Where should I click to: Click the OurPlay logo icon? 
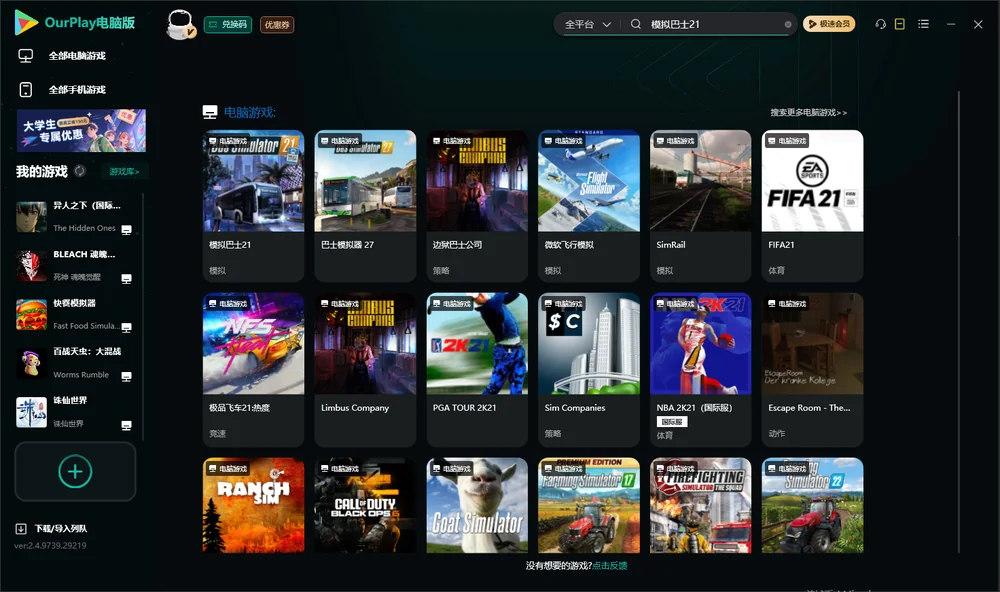point(26,22)
